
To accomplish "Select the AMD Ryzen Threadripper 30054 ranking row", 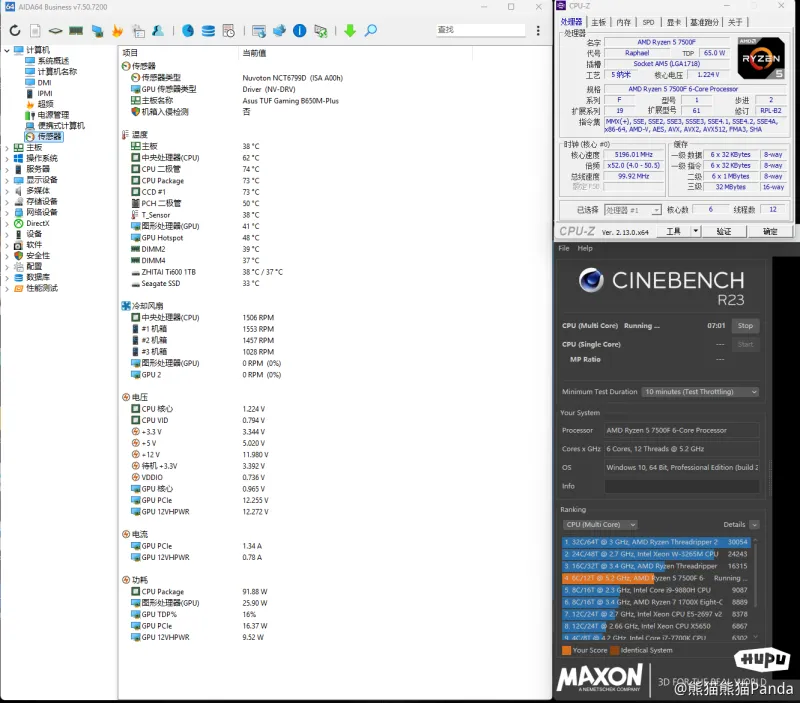I will (656, 542).
